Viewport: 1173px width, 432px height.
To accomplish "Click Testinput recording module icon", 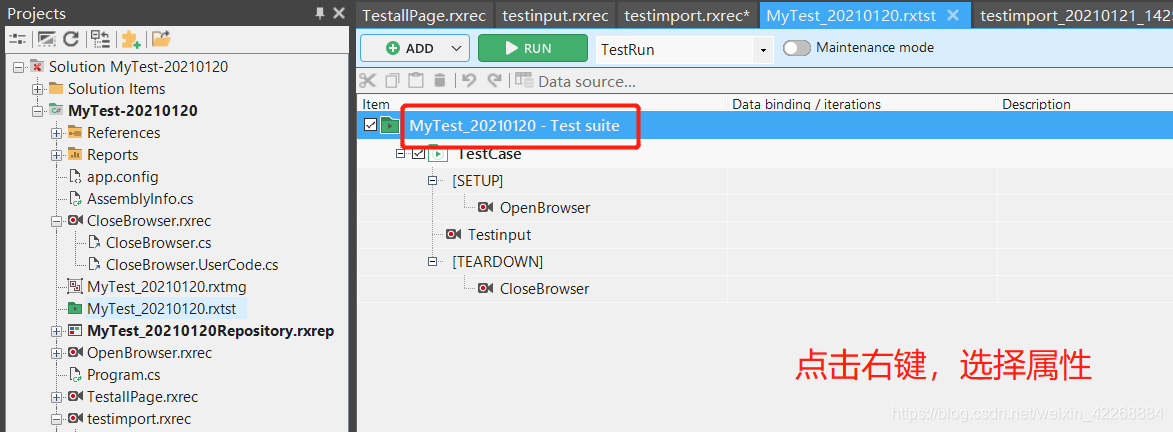I will tap(453, 234).
